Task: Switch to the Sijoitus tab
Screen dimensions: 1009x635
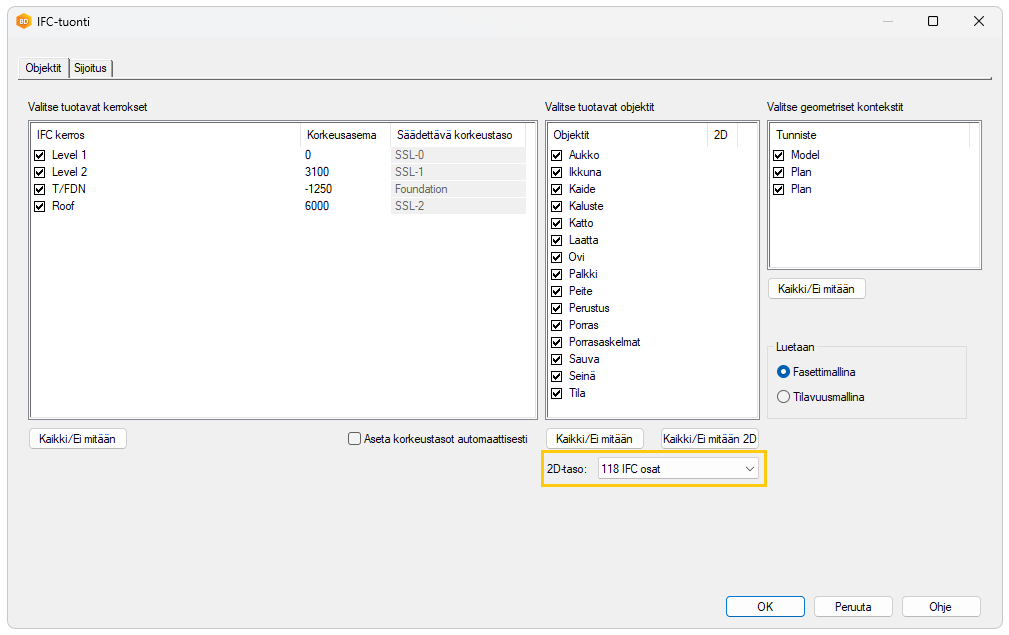Action: (x=90, y=68)
